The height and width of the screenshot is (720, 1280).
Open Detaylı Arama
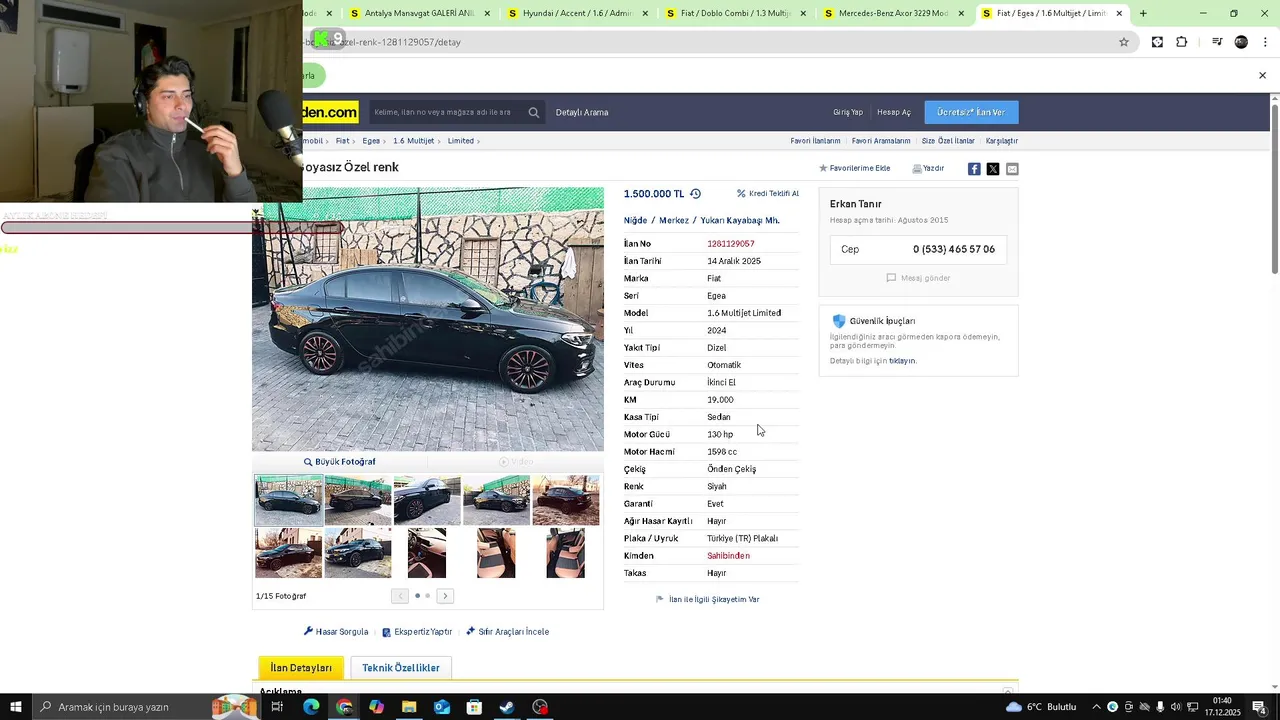(x=582, y=112)
